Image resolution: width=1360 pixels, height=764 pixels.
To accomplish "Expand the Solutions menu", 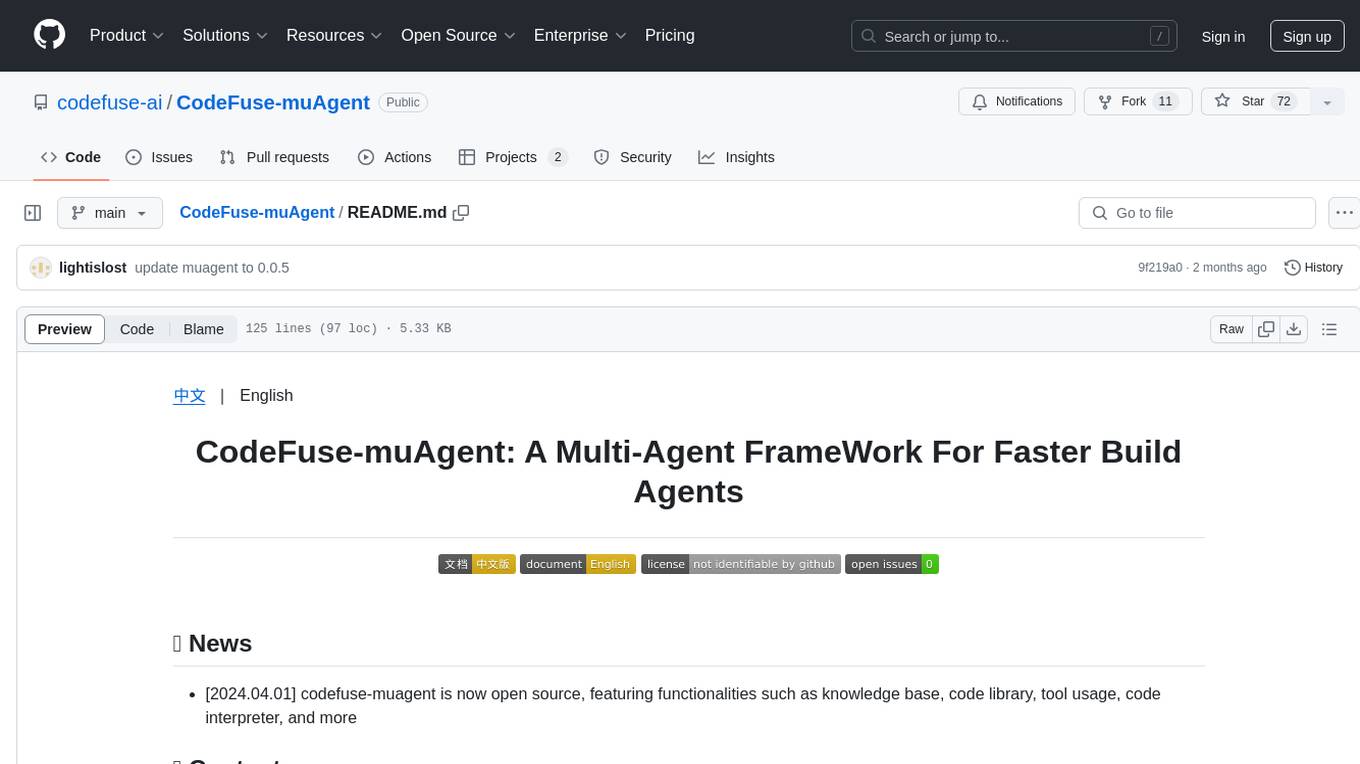I will point(225,35).
